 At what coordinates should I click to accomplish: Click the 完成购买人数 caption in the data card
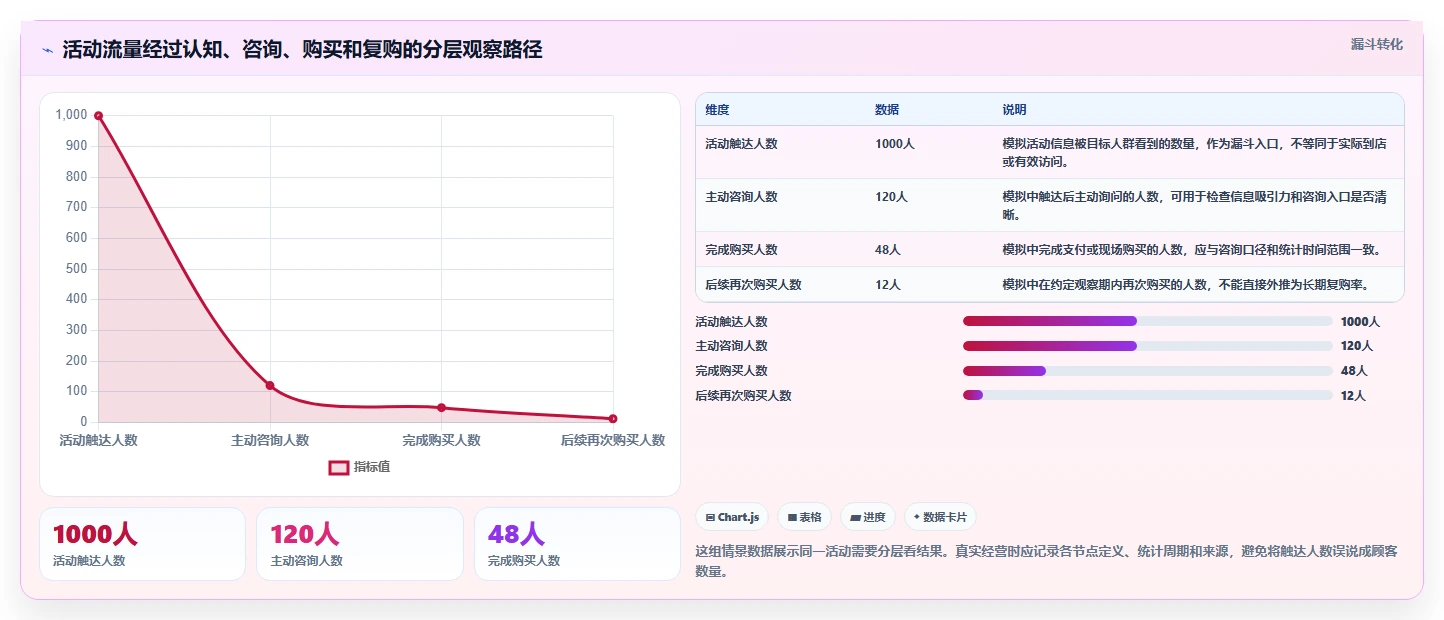coord(524,561)
